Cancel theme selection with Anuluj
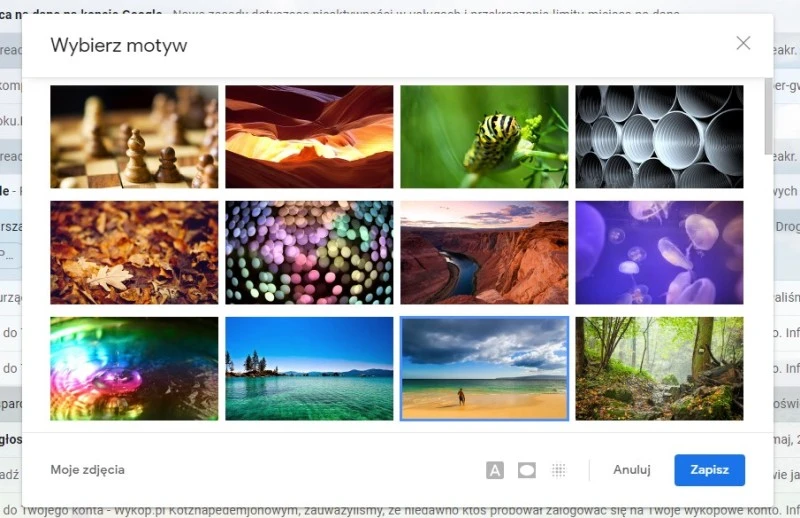Image resolution: width=800 pixels, height=518 pixels. click(632, 470)
